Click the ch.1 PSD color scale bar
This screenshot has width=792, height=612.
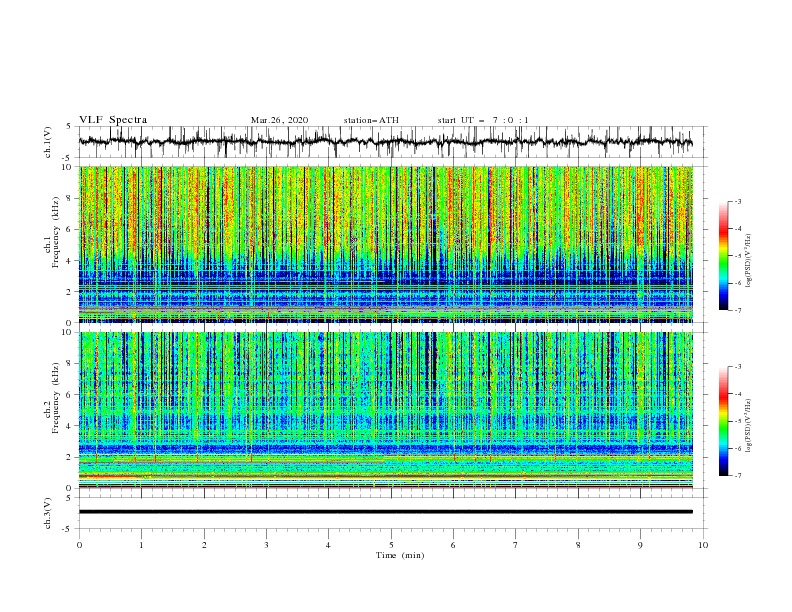pos(723,255)
